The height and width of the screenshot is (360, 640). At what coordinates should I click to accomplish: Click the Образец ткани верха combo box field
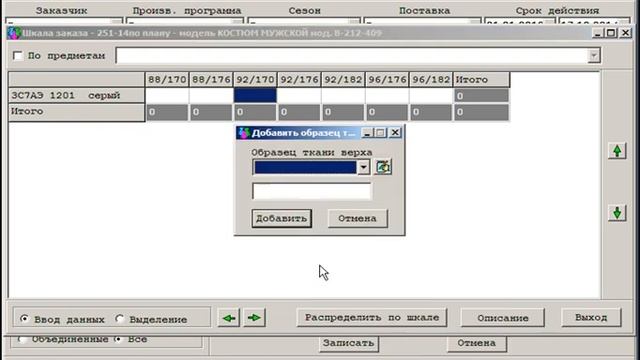(305, 167)
